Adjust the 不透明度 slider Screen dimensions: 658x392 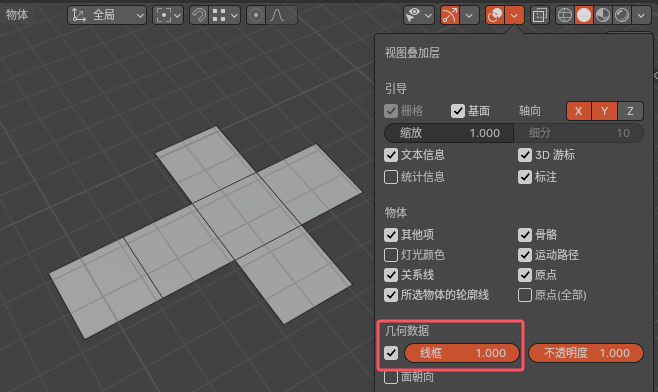(x=586, y=353)
